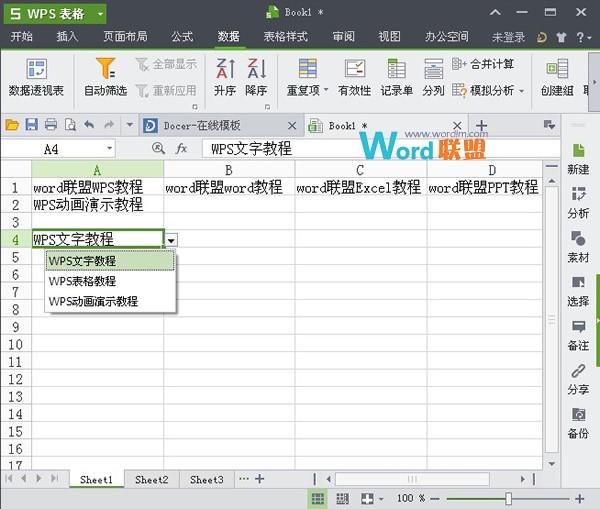Select column C header
The image size is (600, 509).
(360, 170)
